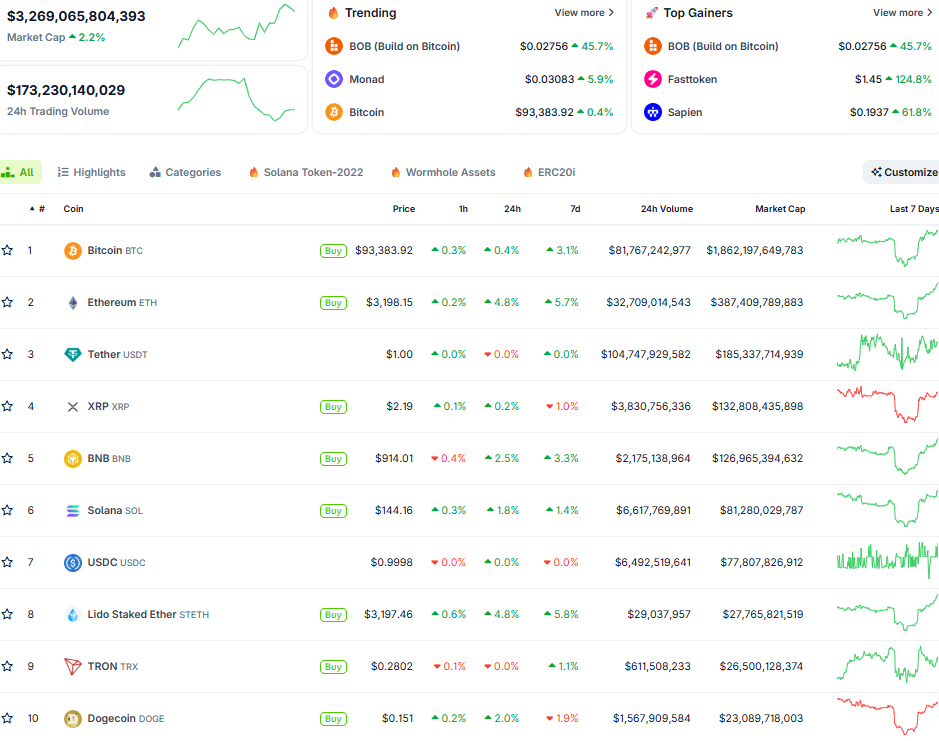
Task: Expand Trending with View more
Action: [x=584, y=13]
